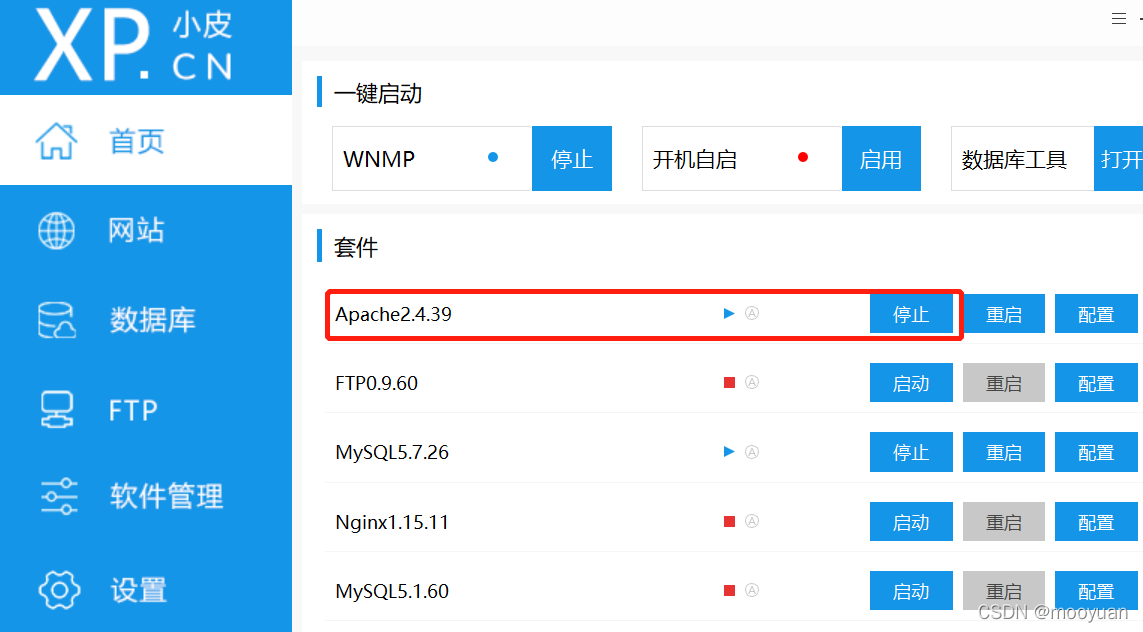Click the grey FTP0.9.60 重启 button
Image resolution: width=1143 pixels, height=632 pixels.
1004,383
